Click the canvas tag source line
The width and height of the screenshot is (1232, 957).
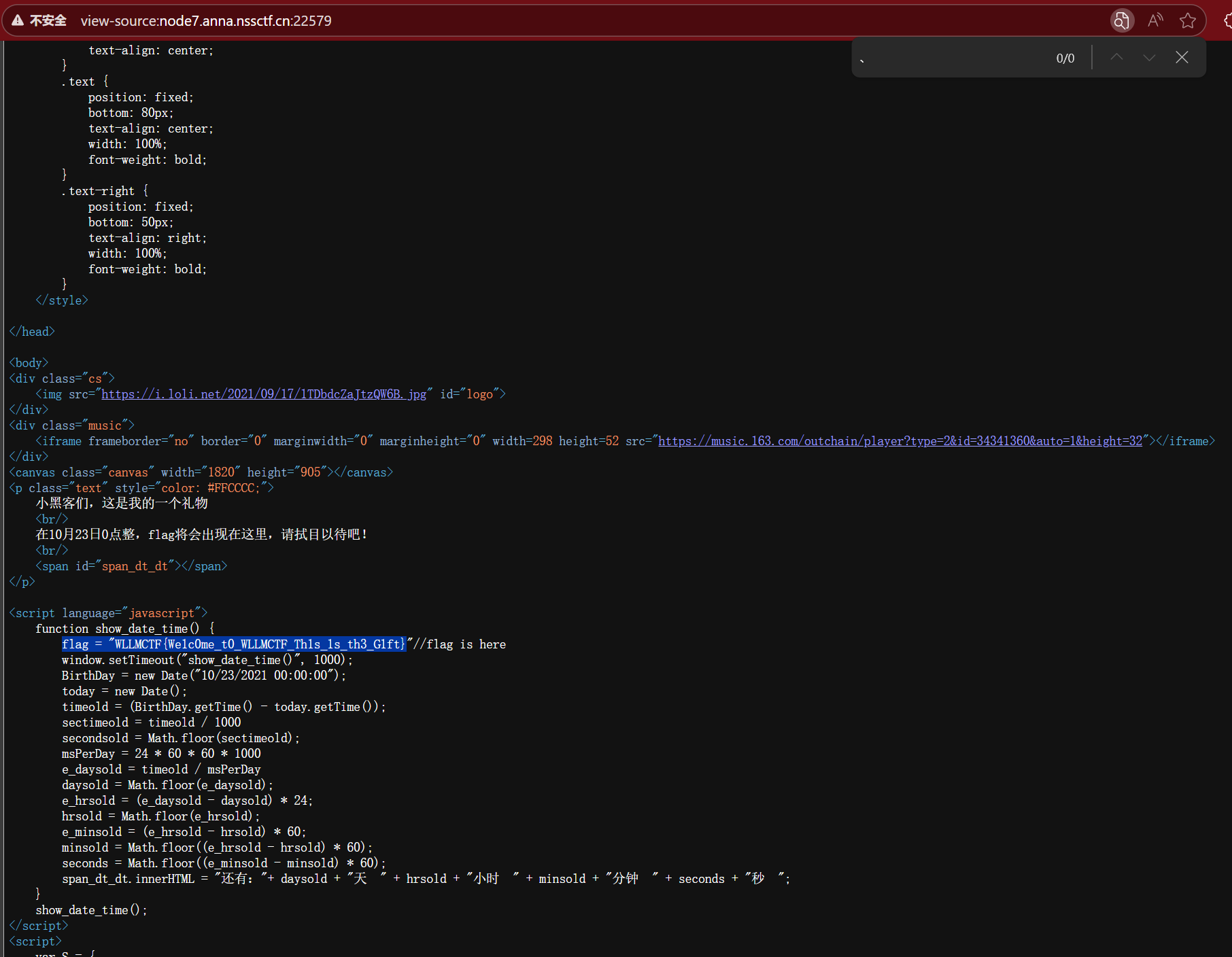(x=201, y=472)
